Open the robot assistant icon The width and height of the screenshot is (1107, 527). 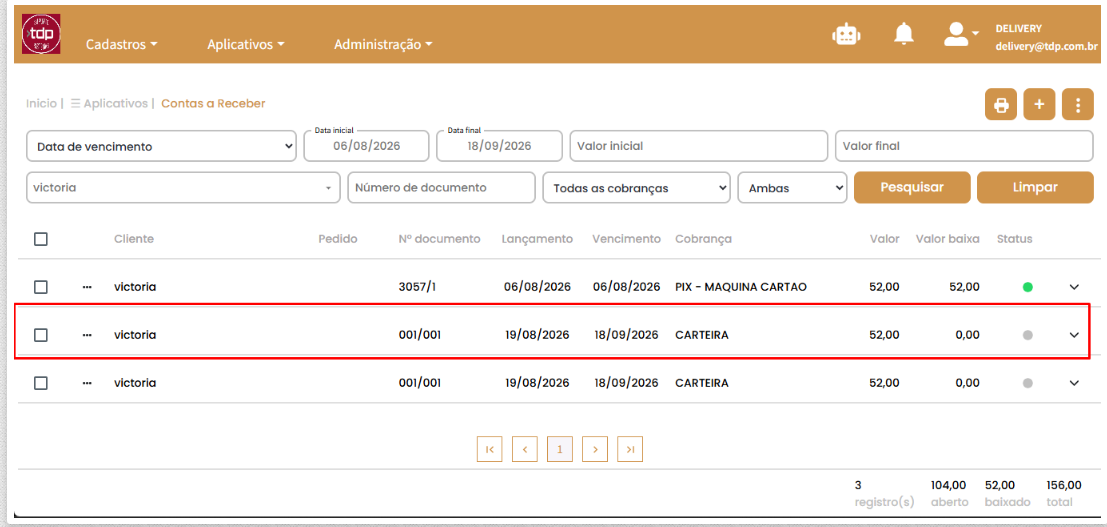[x=846, y=34]
